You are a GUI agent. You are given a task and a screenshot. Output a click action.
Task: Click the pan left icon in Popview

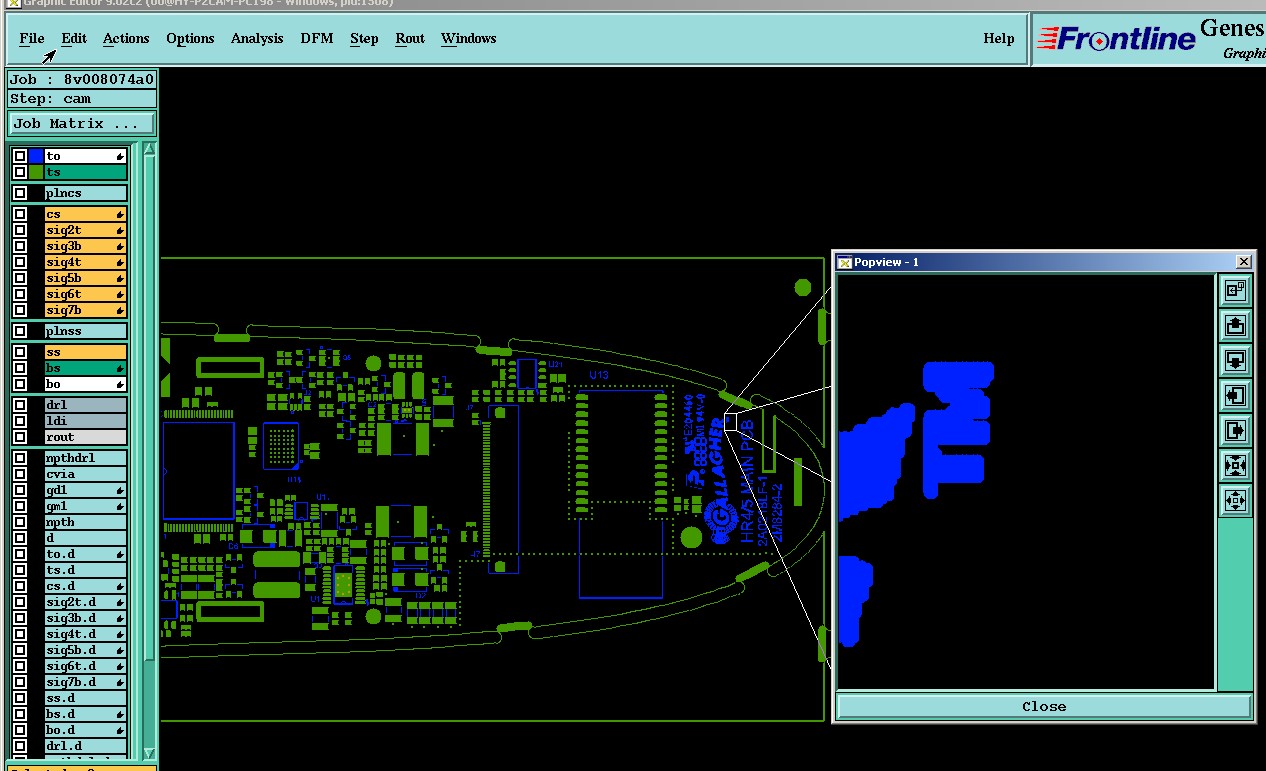(x=1236, y=395)
